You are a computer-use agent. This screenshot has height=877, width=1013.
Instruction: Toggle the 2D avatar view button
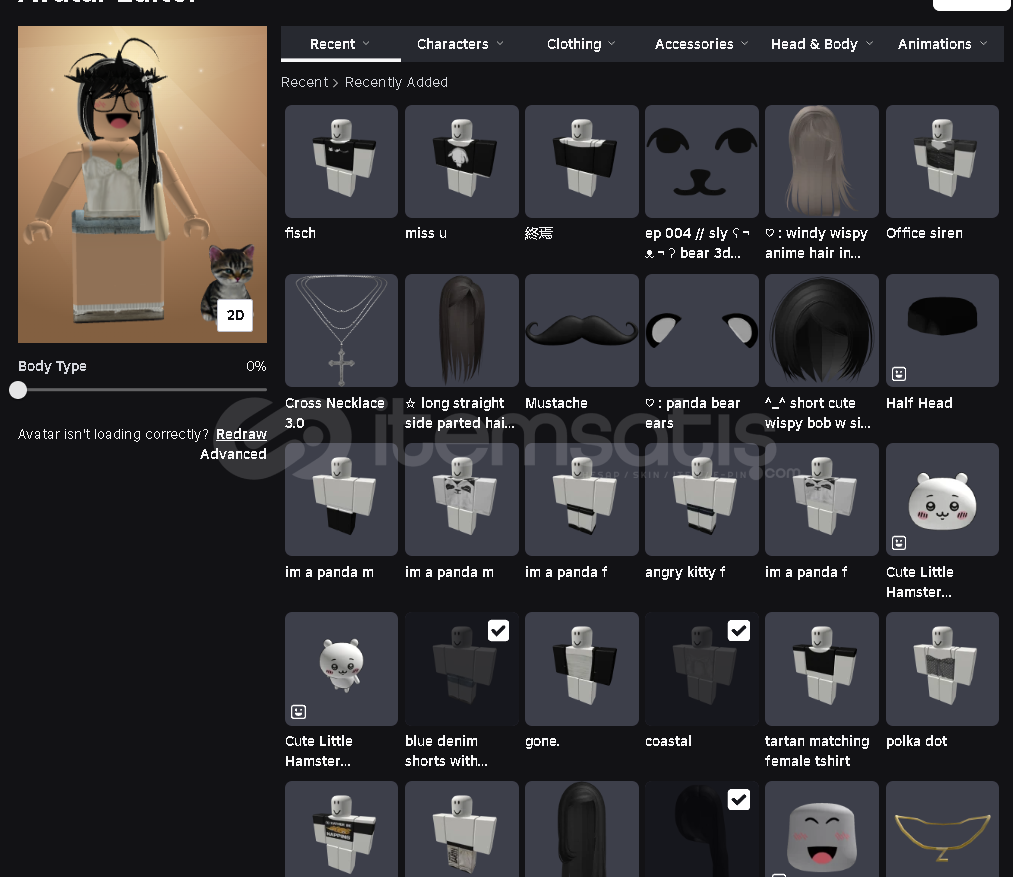[x=235, y=315]
